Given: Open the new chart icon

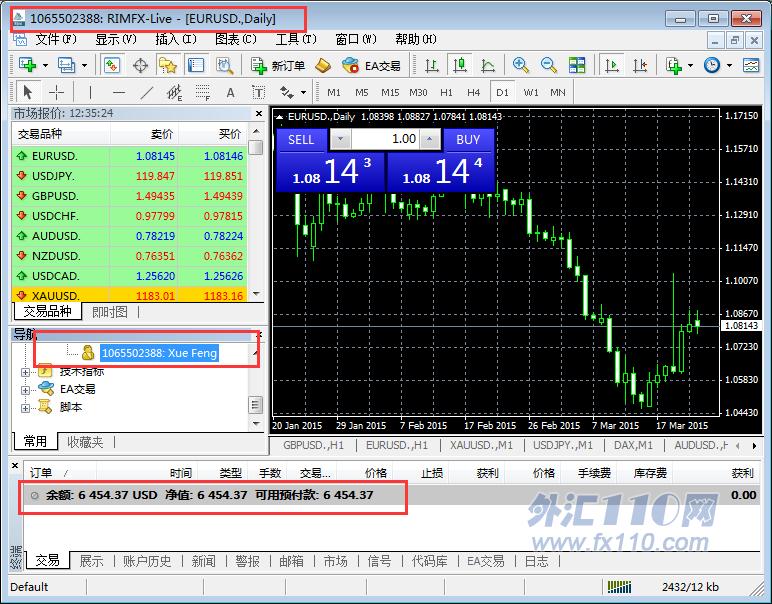Looking at the screenshot, I should pyautogui.click(x=27, y=65).
